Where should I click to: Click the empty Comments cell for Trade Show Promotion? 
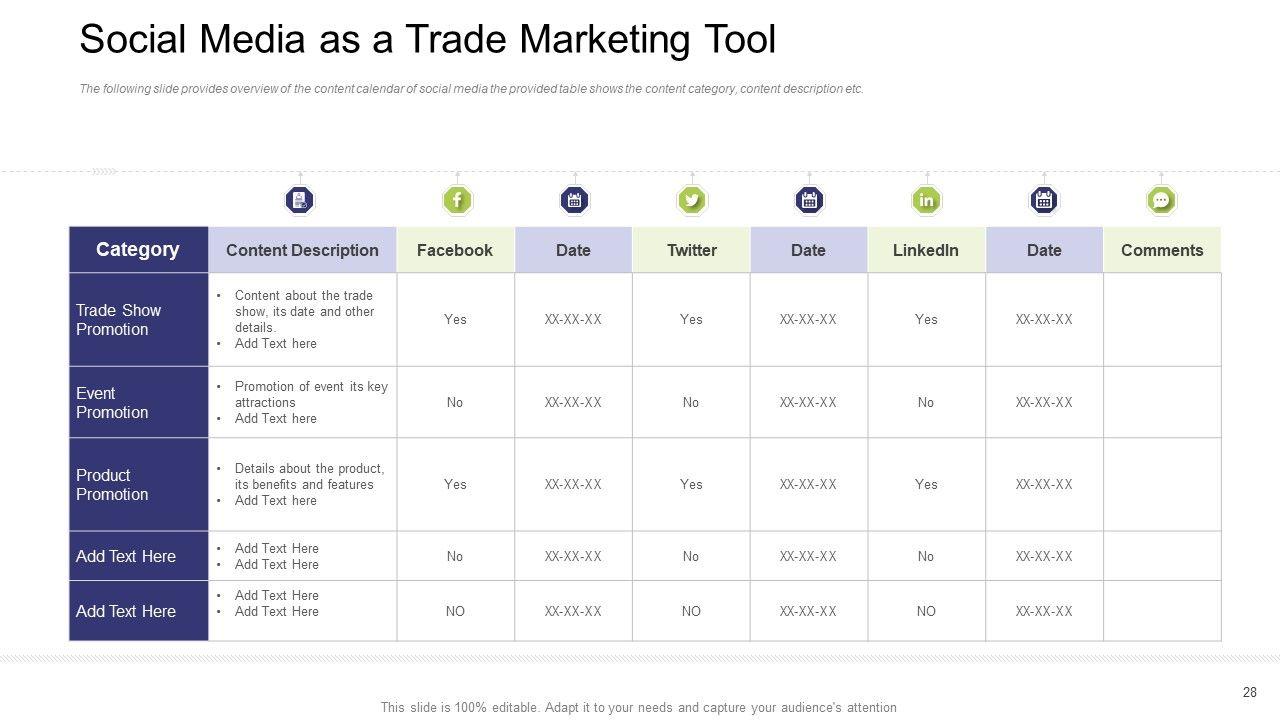(1162, 320)
